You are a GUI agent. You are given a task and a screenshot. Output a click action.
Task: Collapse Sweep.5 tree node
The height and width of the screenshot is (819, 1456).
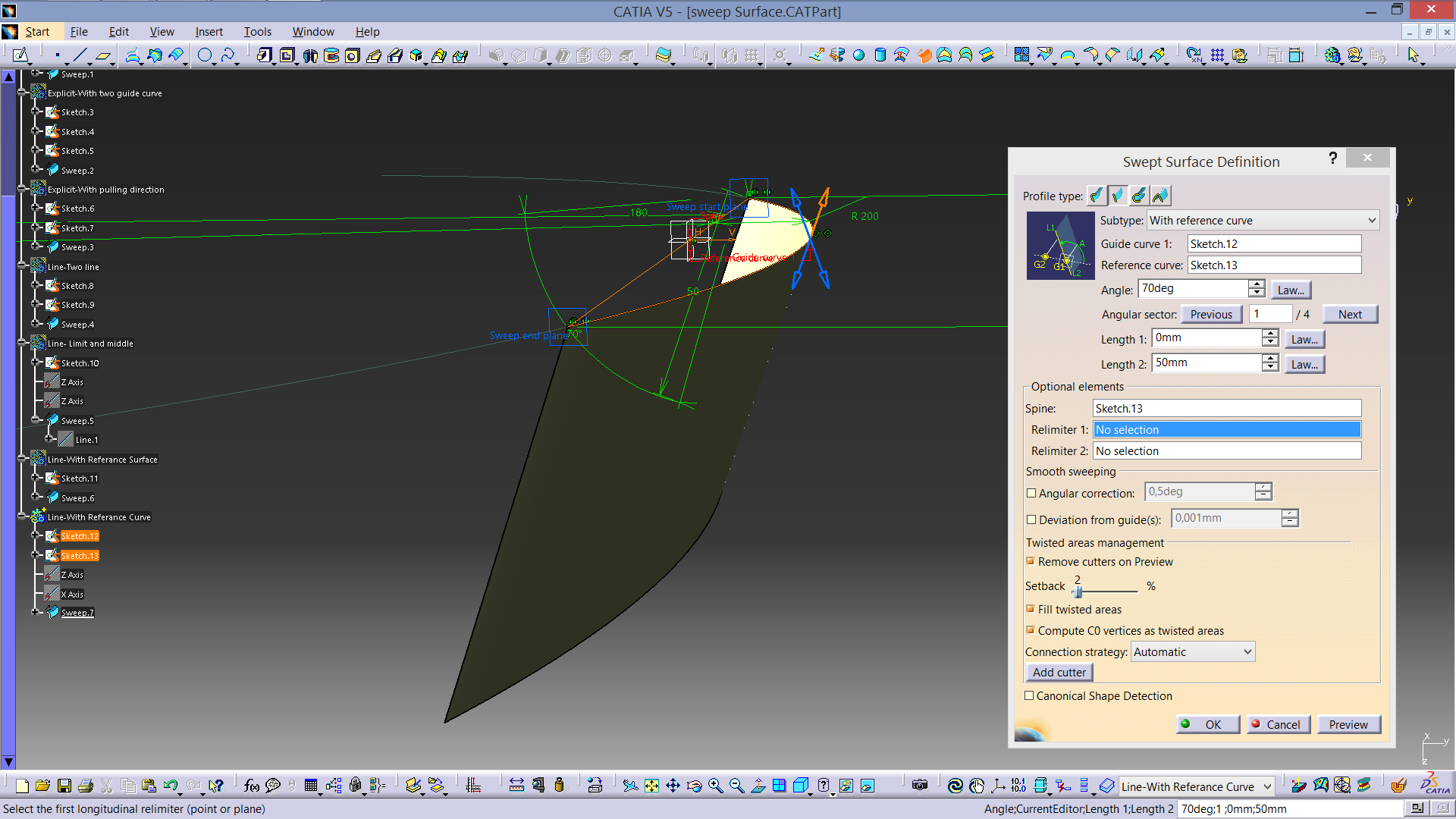(x=36, y=420)
